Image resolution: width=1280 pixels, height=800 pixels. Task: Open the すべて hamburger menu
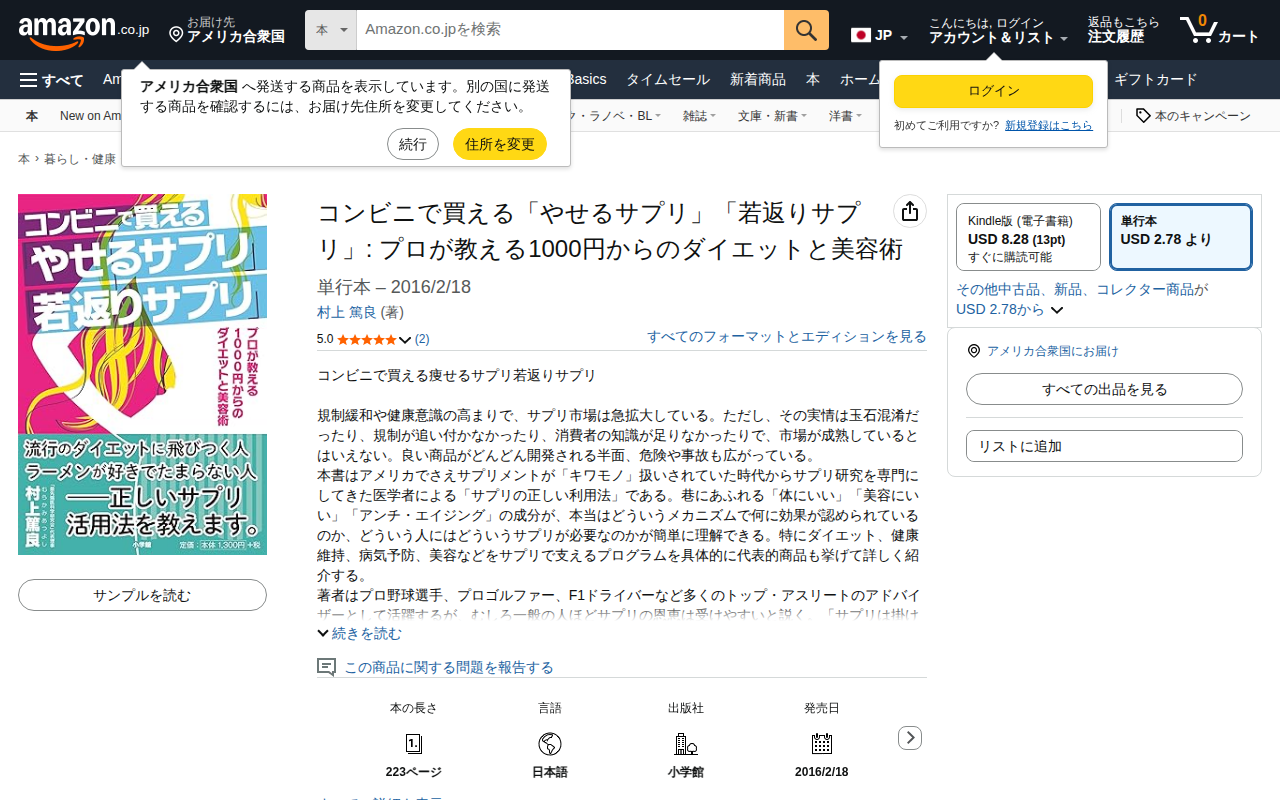point(52,80)
